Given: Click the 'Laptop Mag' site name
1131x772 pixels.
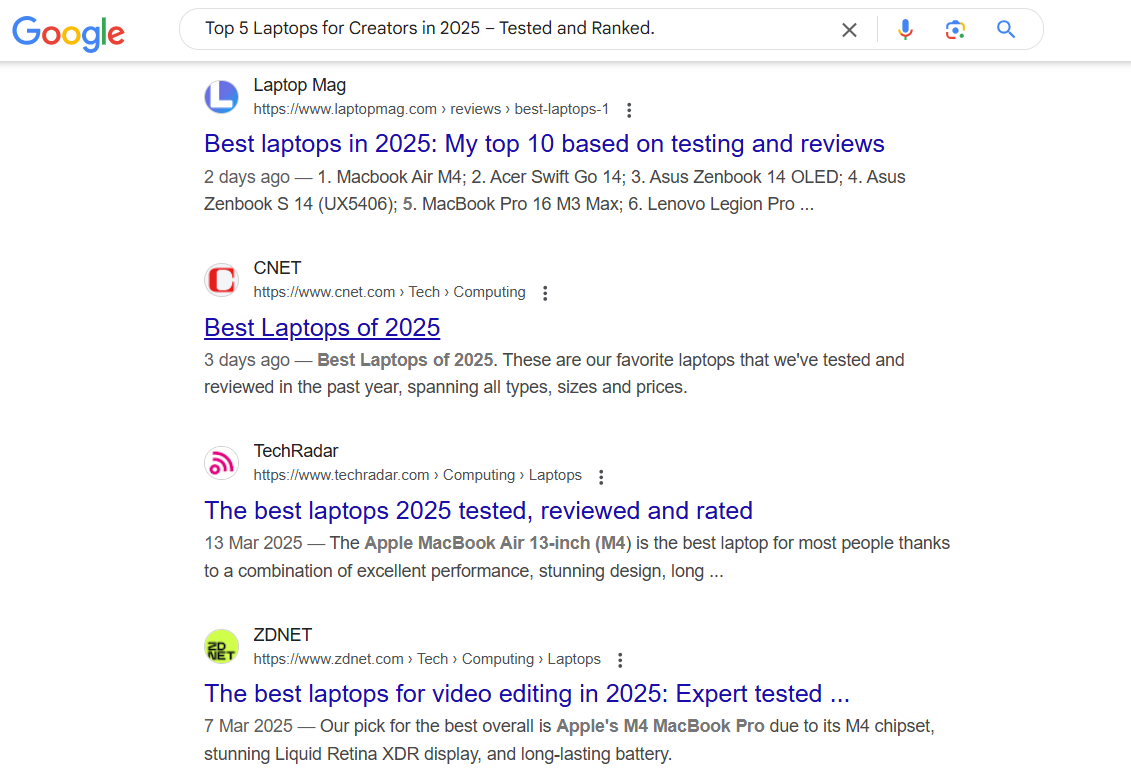Looking at the screenshot, I should [299, 85].
